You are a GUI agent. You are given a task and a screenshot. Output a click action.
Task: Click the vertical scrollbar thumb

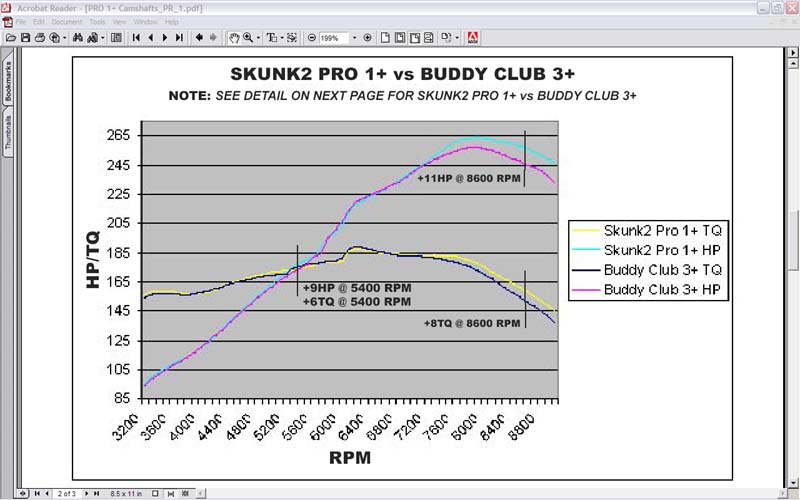point(793,240)
